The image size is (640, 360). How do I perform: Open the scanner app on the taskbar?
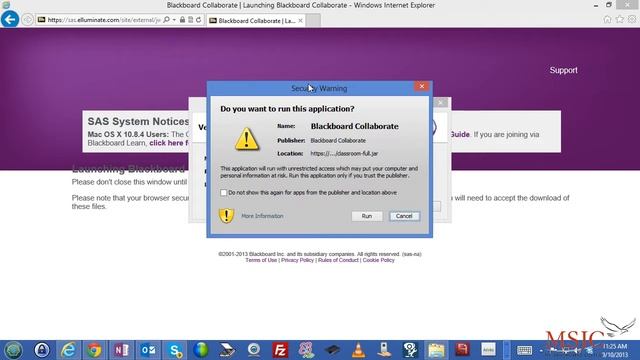[x=227, y=350]
